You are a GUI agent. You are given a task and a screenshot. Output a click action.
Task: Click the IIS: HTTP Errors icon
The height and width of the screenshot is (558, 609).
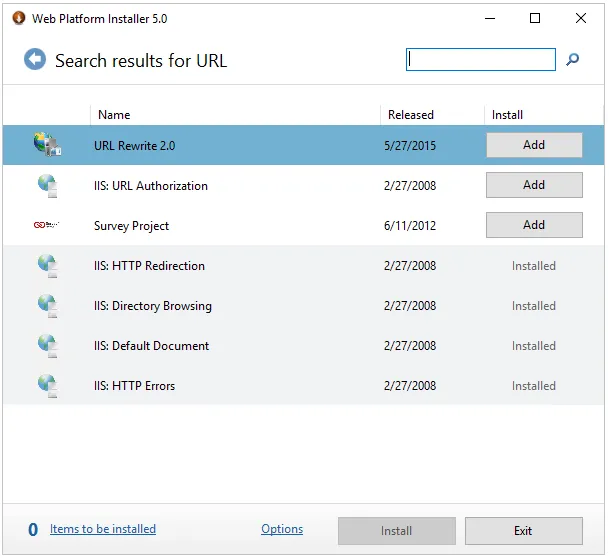click(47, 385)
